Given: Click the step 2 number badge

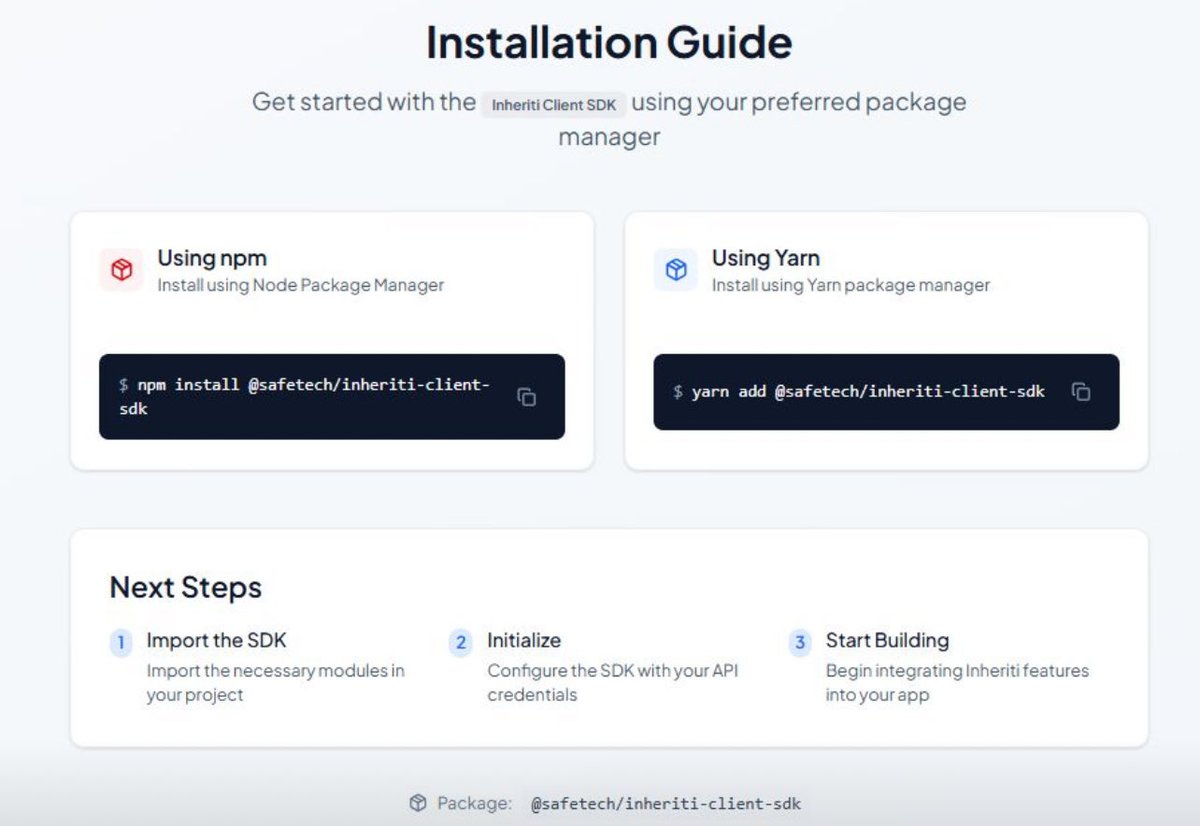Looking at the screenshot, I should (460, 643).
